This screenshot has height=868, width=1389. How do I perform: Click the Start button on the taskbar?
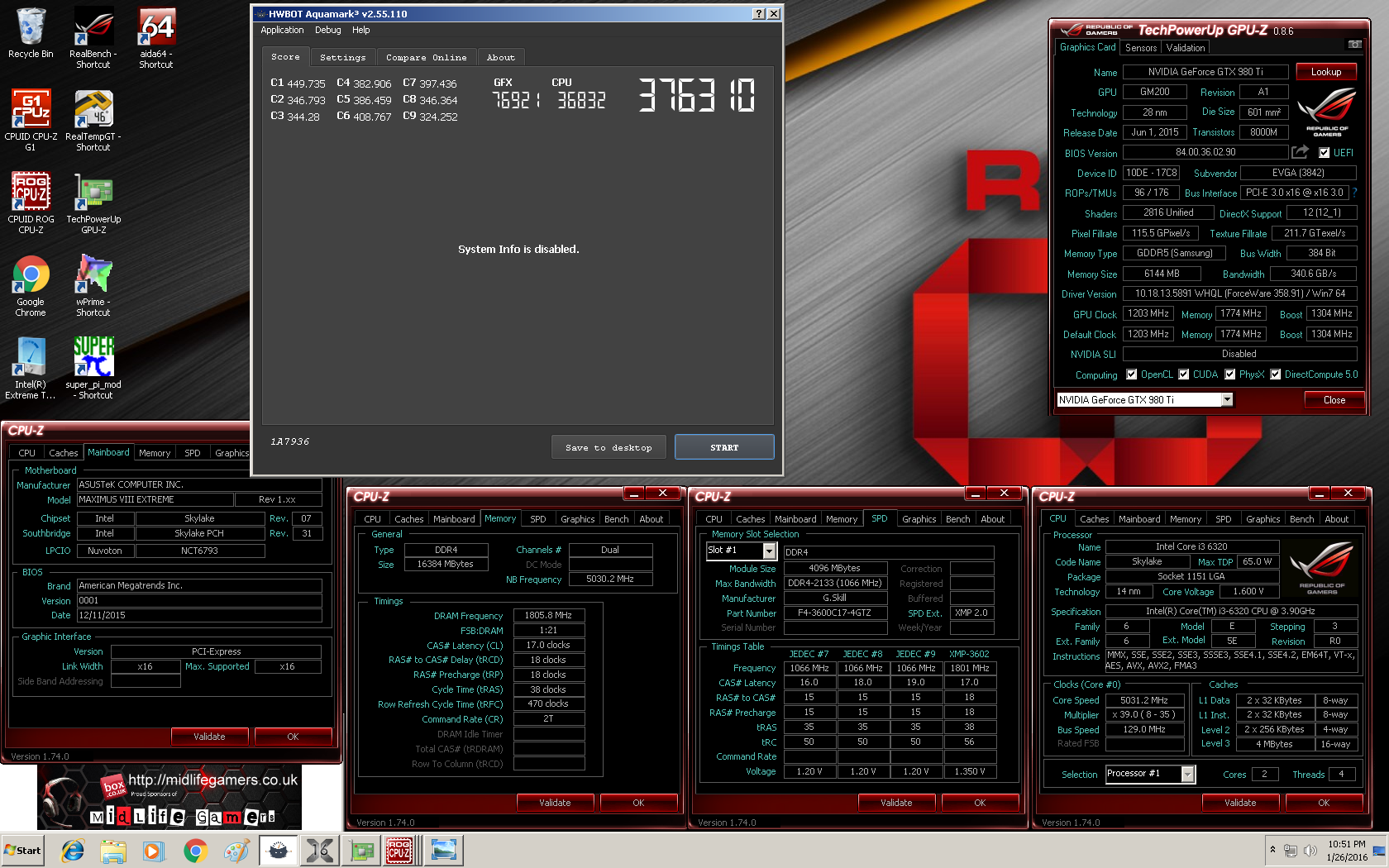[23, 850]
